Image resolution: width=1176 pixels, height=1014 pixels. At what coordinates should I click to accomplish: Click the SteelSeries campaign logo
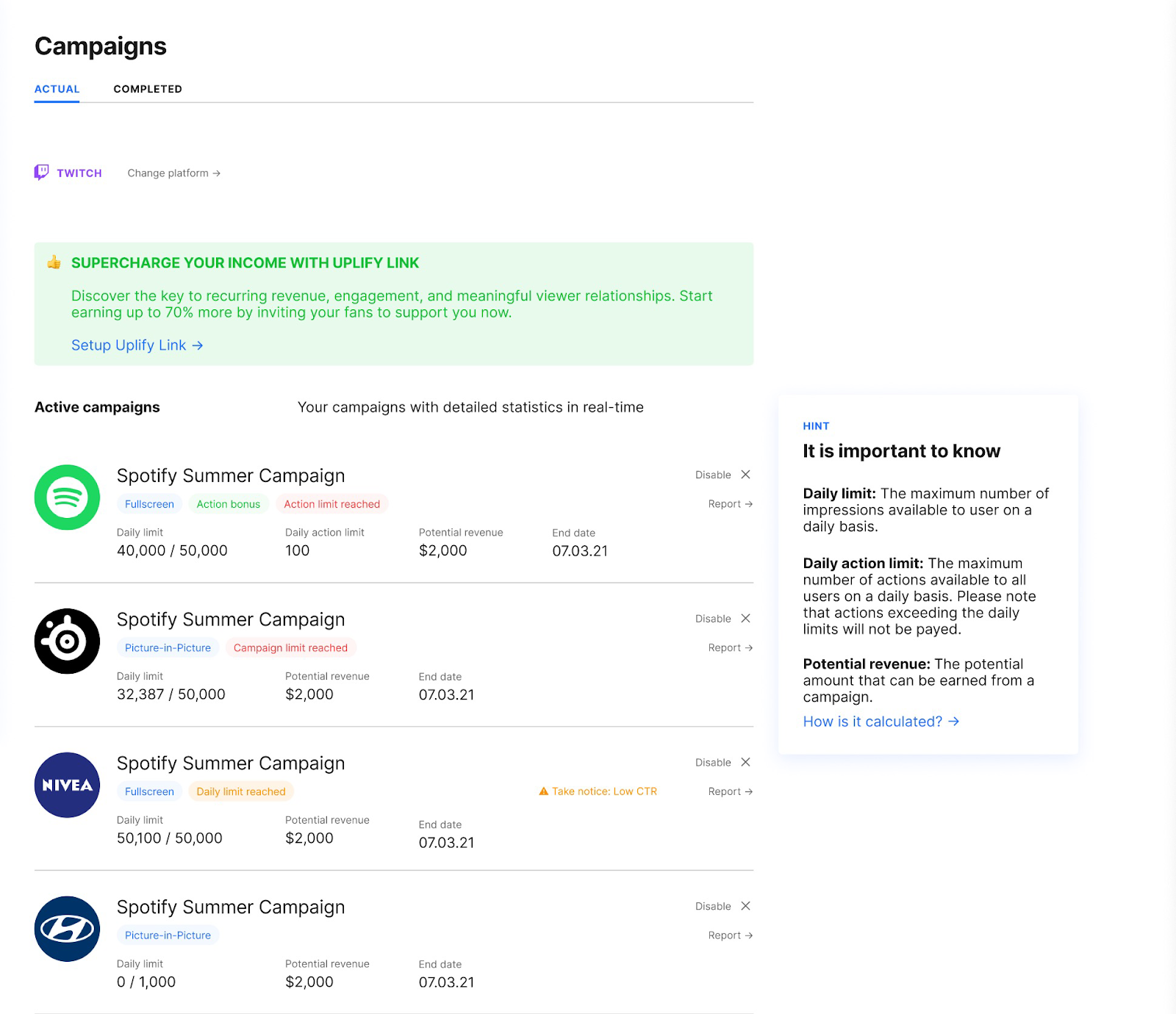67,641
